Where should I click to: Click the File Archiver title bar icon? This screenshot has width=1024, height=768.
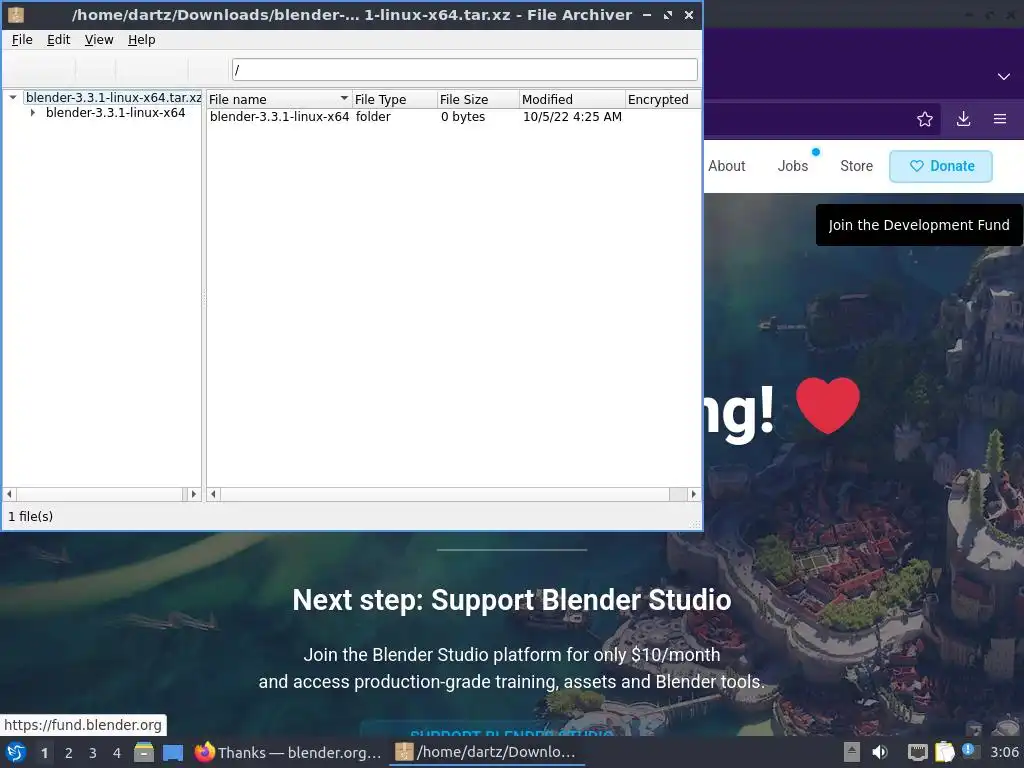(x=16, y=14)
